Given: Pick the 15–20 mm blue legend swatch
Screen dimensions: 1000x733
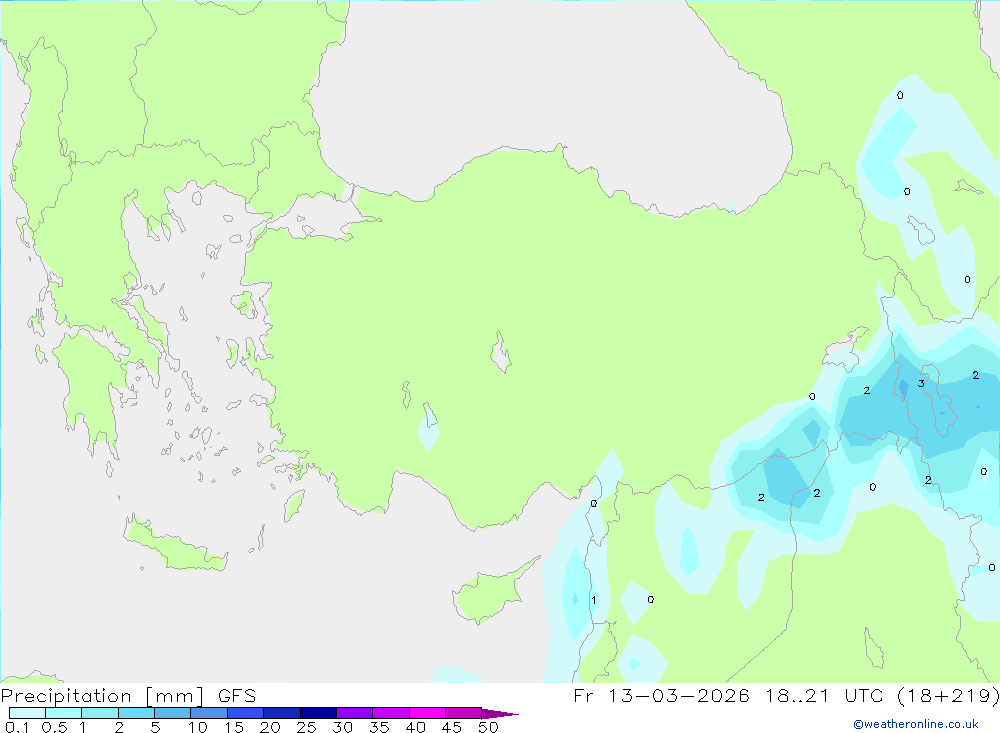Looking at the screenshot, I should point(246,713).
